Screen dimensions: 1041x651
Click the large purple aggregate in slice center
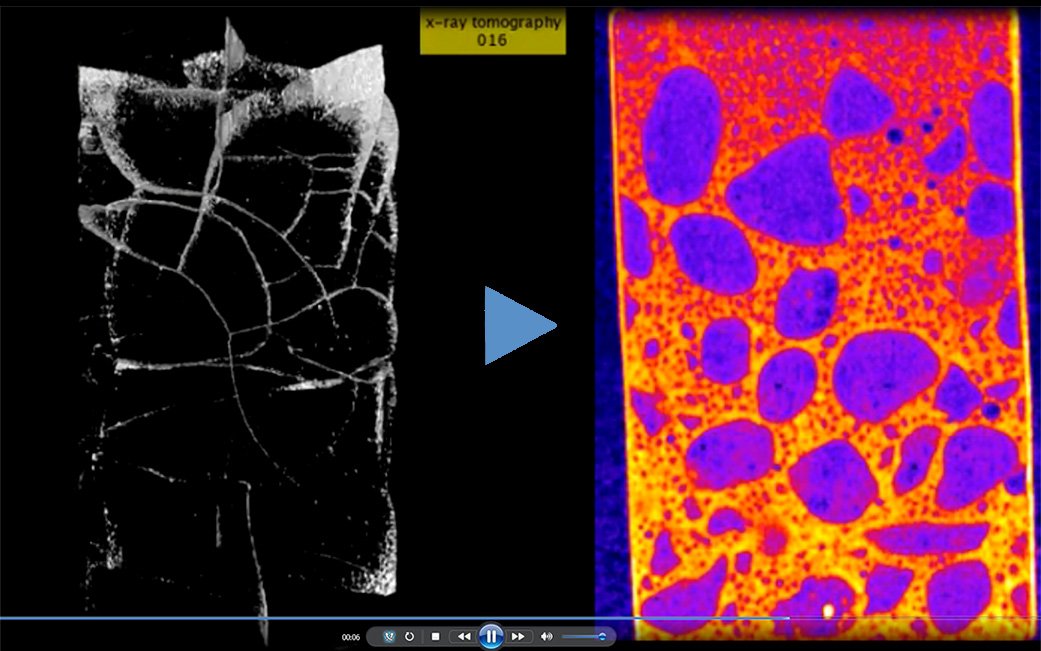(x=886, y=373)
